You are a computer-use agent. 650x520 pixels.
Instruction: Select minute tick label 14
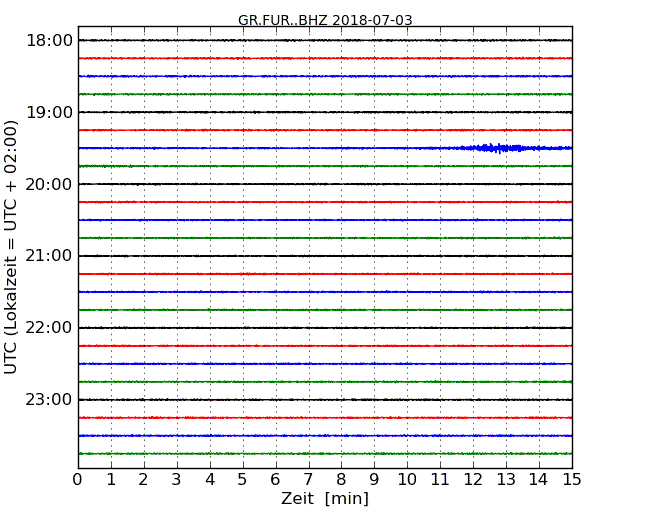click(x=538, y=479)
